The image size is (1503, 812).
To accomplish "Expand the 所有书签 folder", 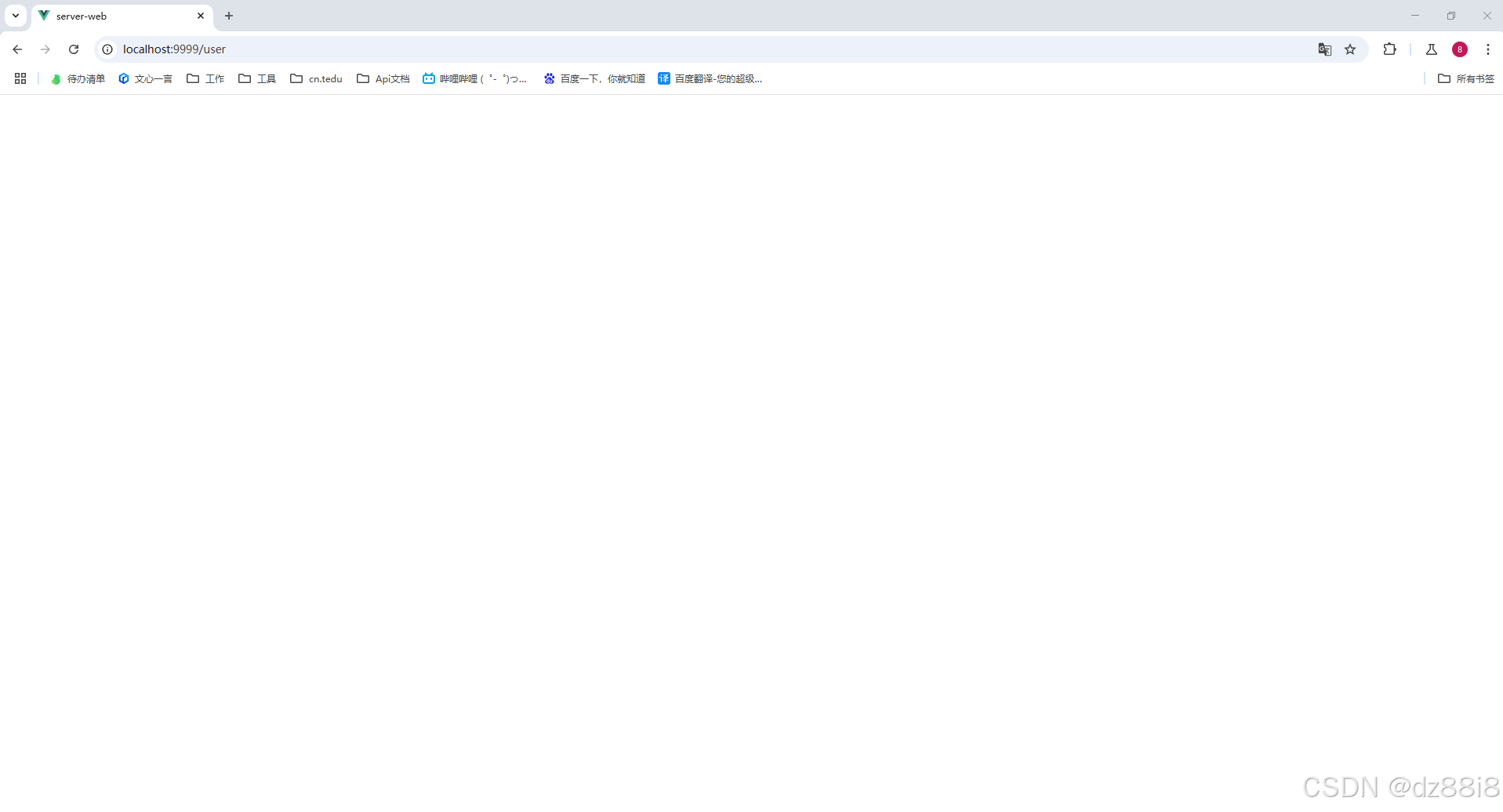I will point(1465,78).
